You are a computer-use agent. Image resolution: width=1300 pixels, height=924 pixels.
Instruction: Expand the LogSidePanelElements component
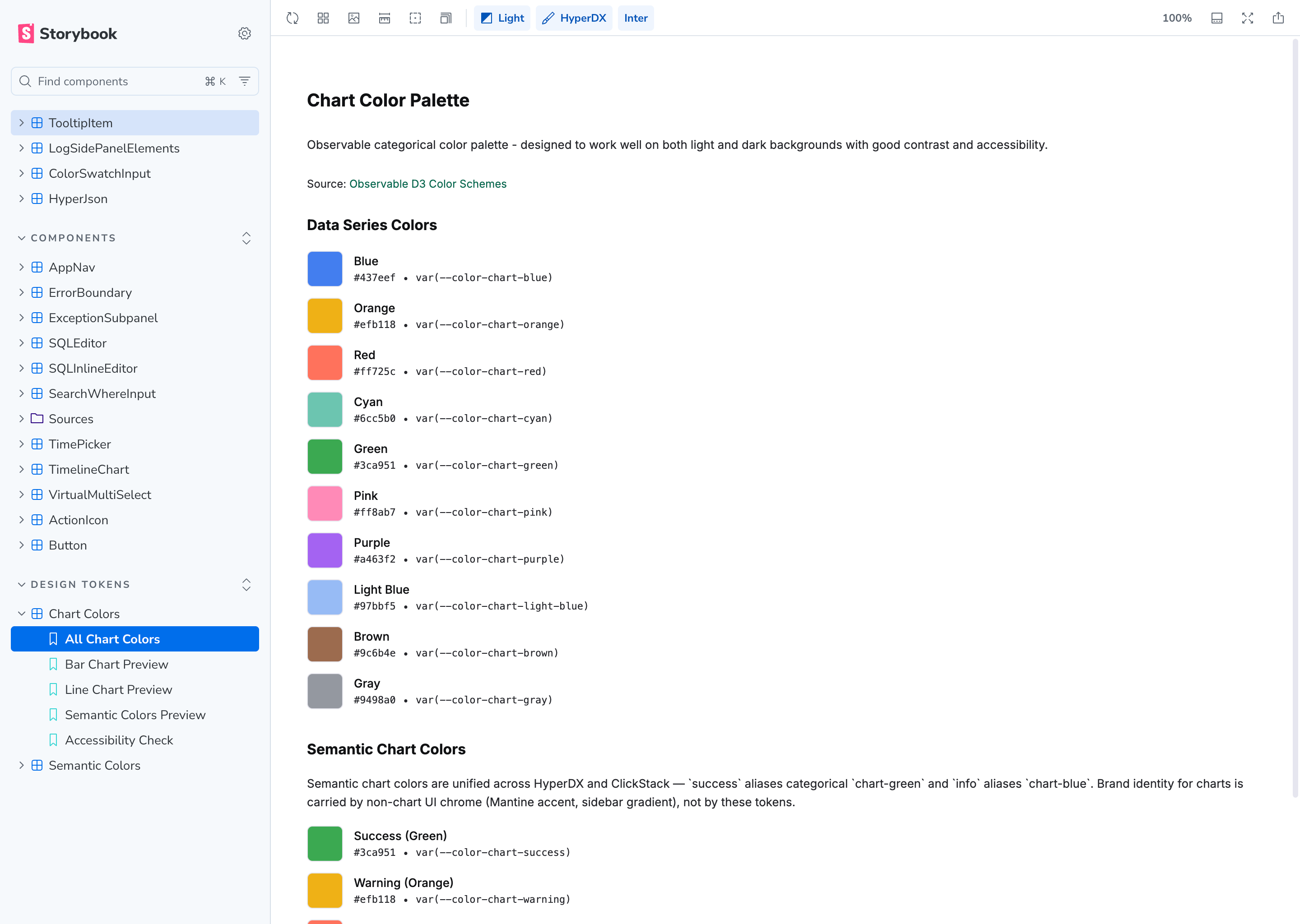point(22,148)
